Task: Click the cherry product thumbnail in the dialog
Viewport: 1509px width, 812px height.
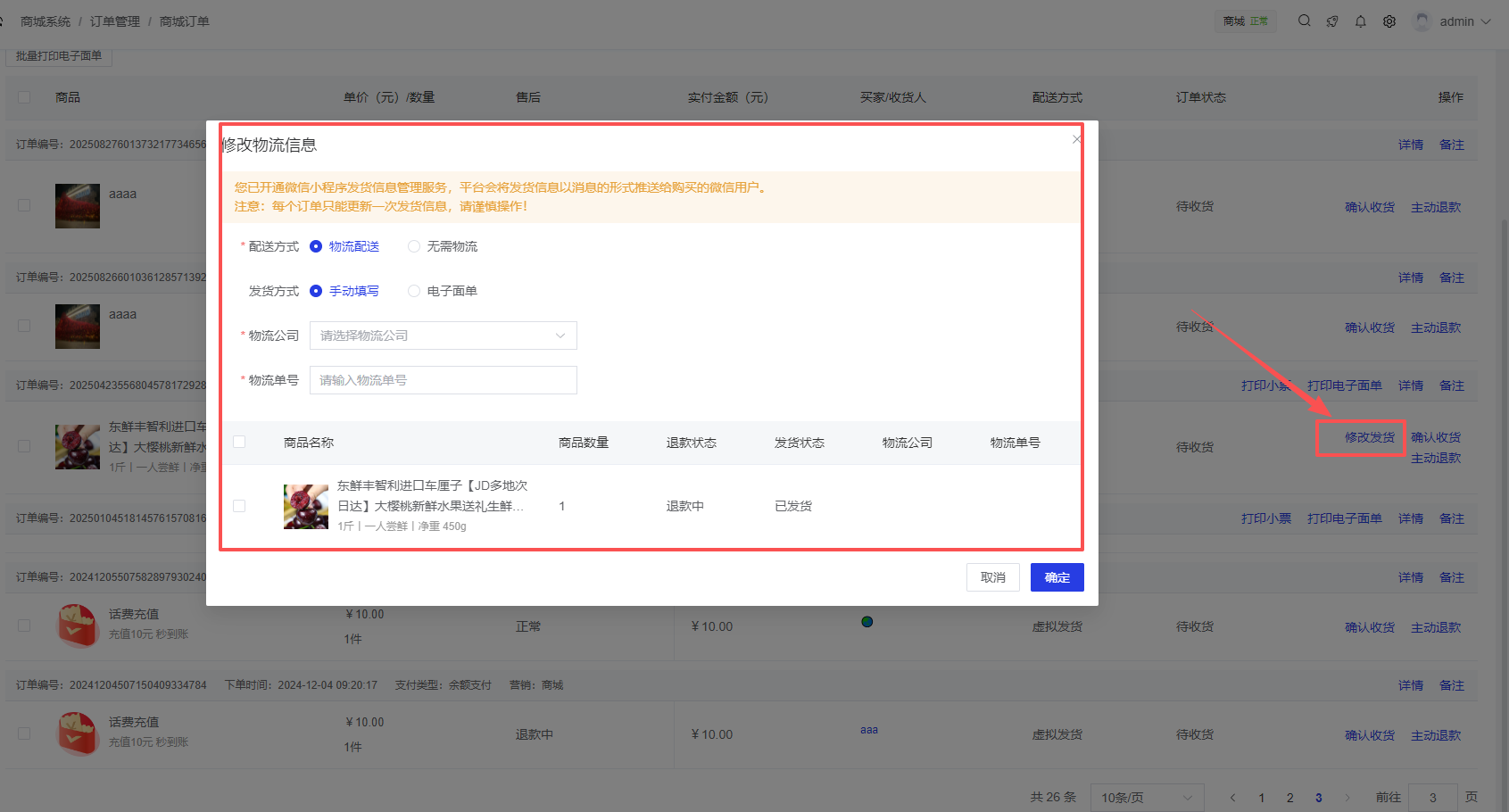Action: click(x=305, y=505)
